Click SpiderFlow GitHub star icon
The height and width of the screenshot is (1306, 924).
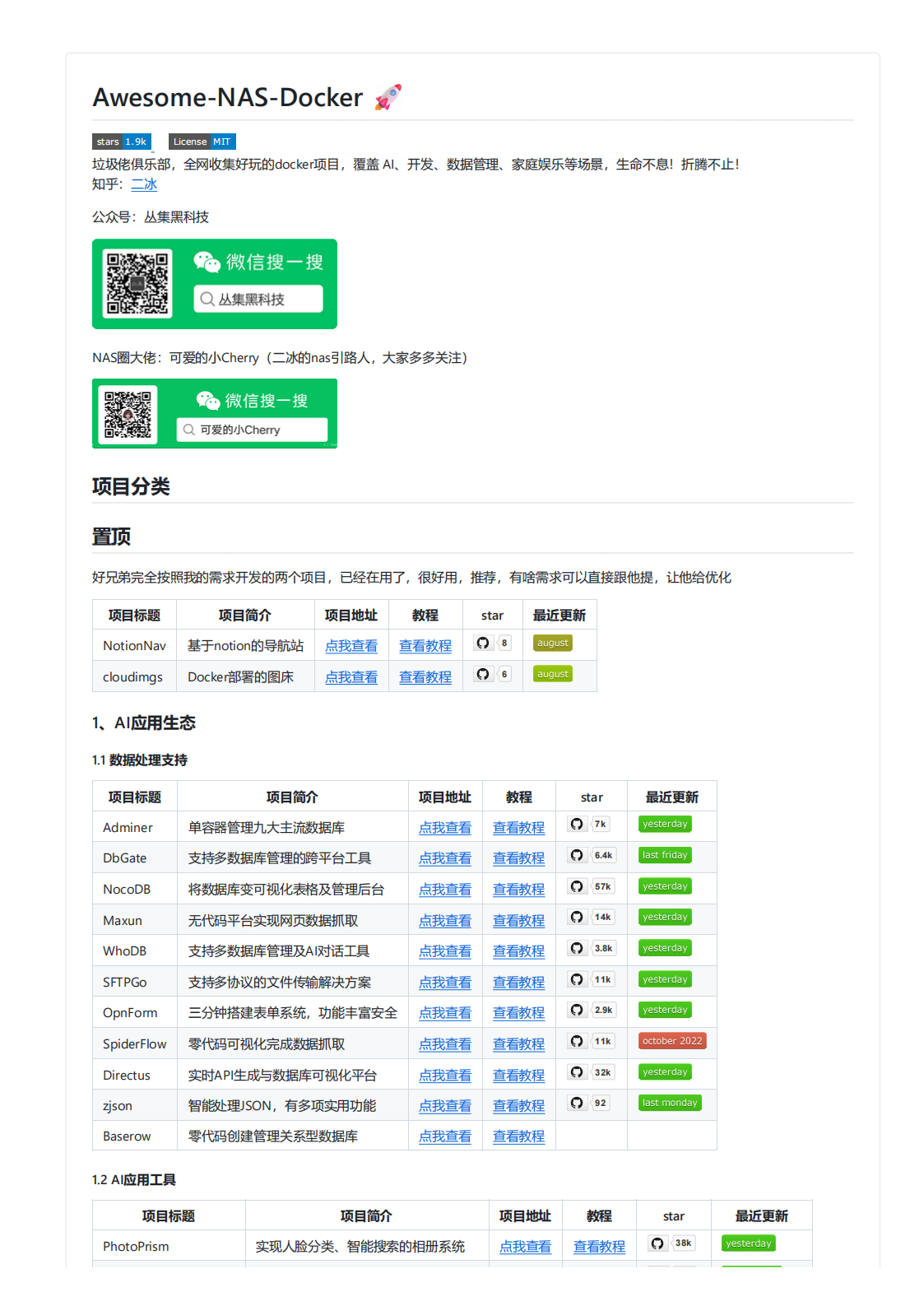577,1041
